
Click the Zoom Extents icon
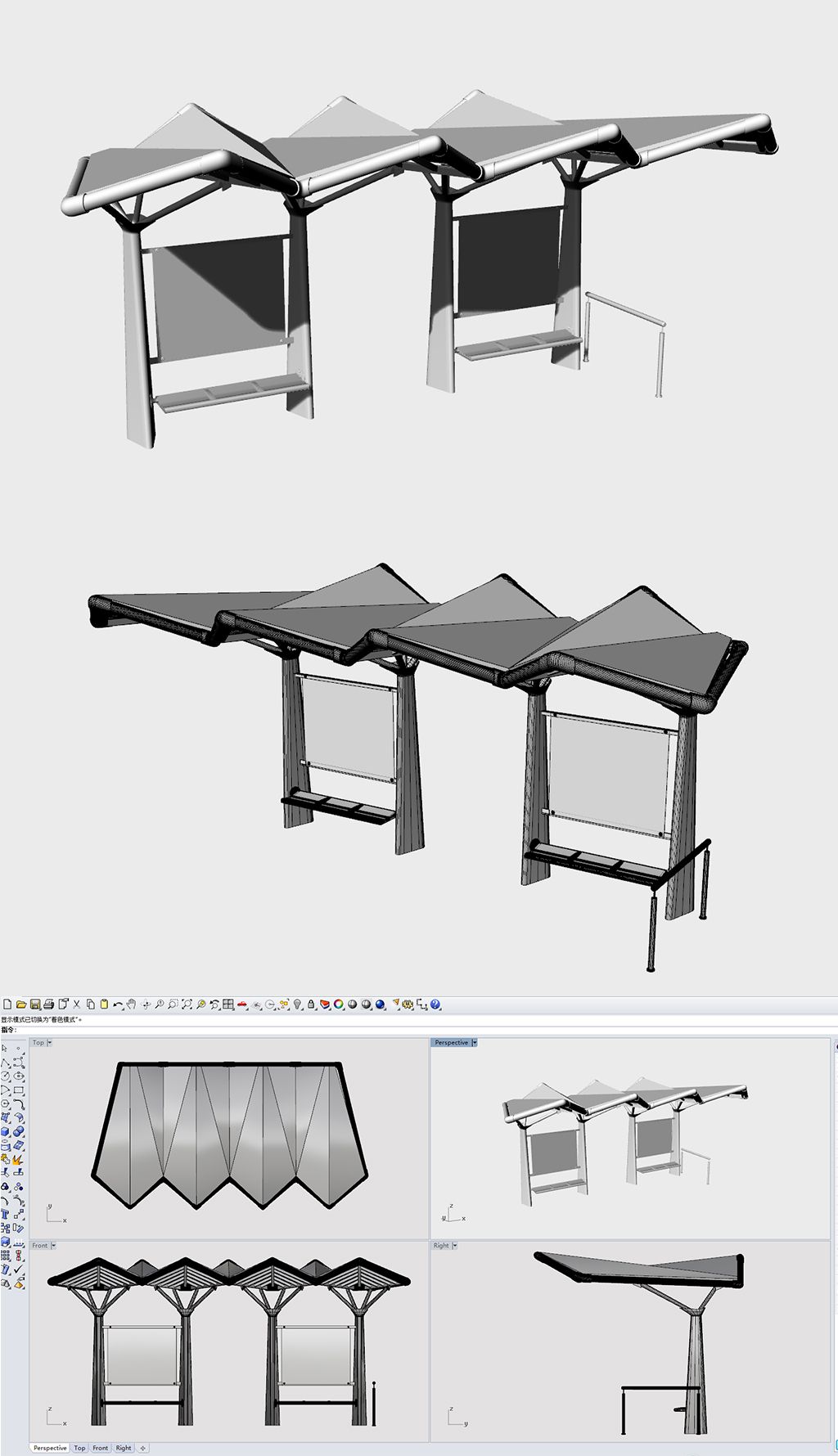tap(187, 1004)
